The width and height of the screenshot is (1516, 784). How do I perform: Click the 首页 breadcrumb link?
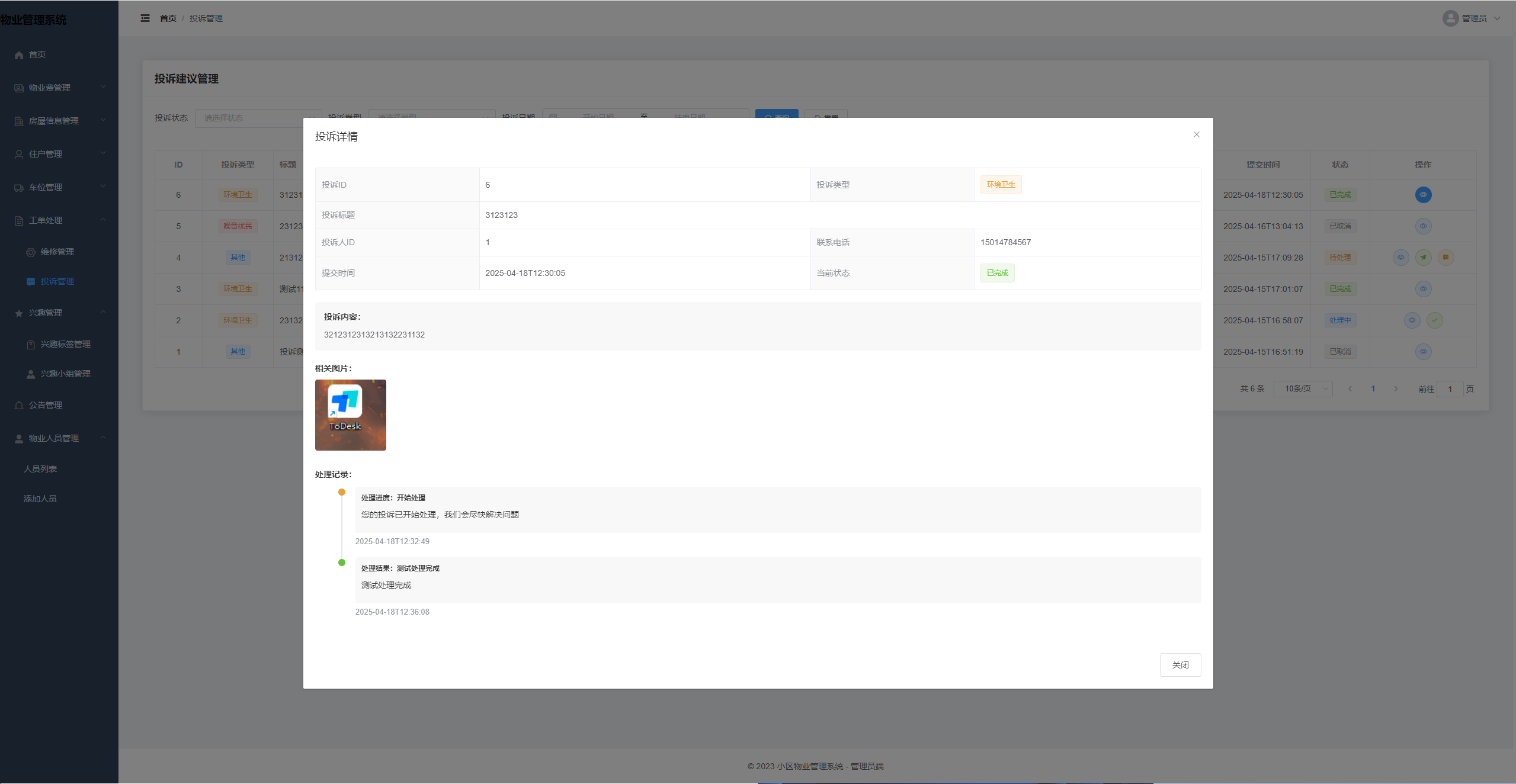click(x=168, y=18)
